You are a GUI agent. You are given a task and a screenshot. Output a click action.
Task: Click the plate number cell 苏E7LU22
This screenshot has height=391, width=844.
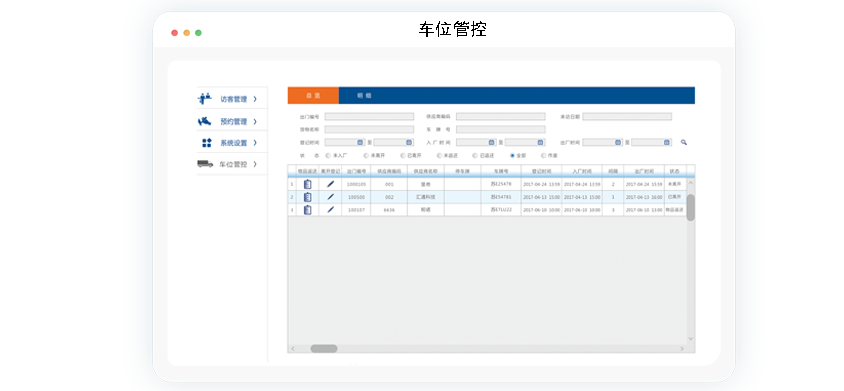click(501, 210)
